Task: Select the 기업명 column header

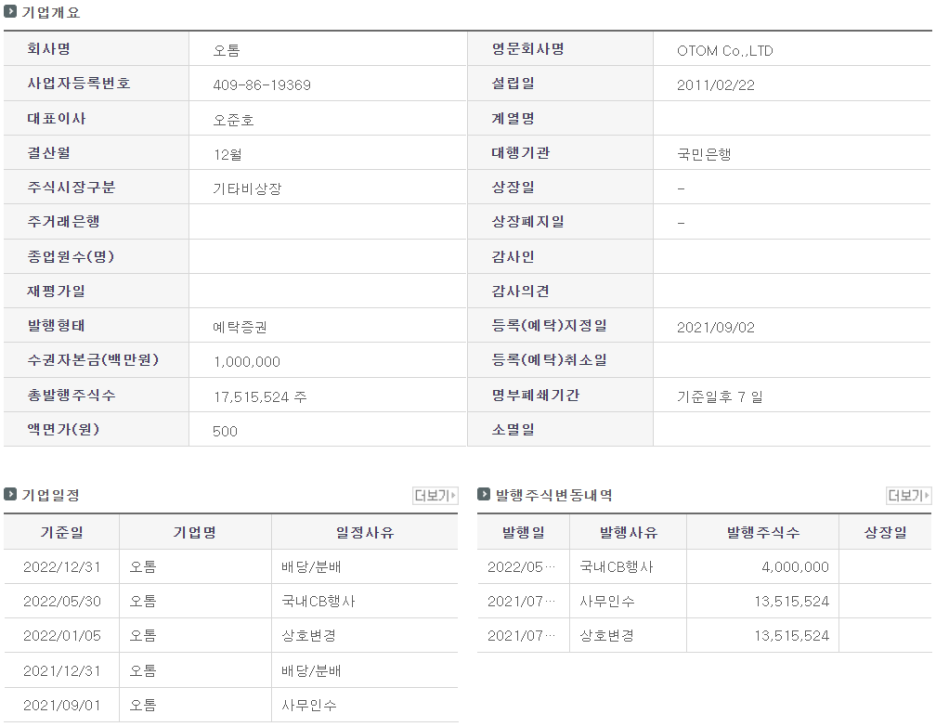Action: 195,532
